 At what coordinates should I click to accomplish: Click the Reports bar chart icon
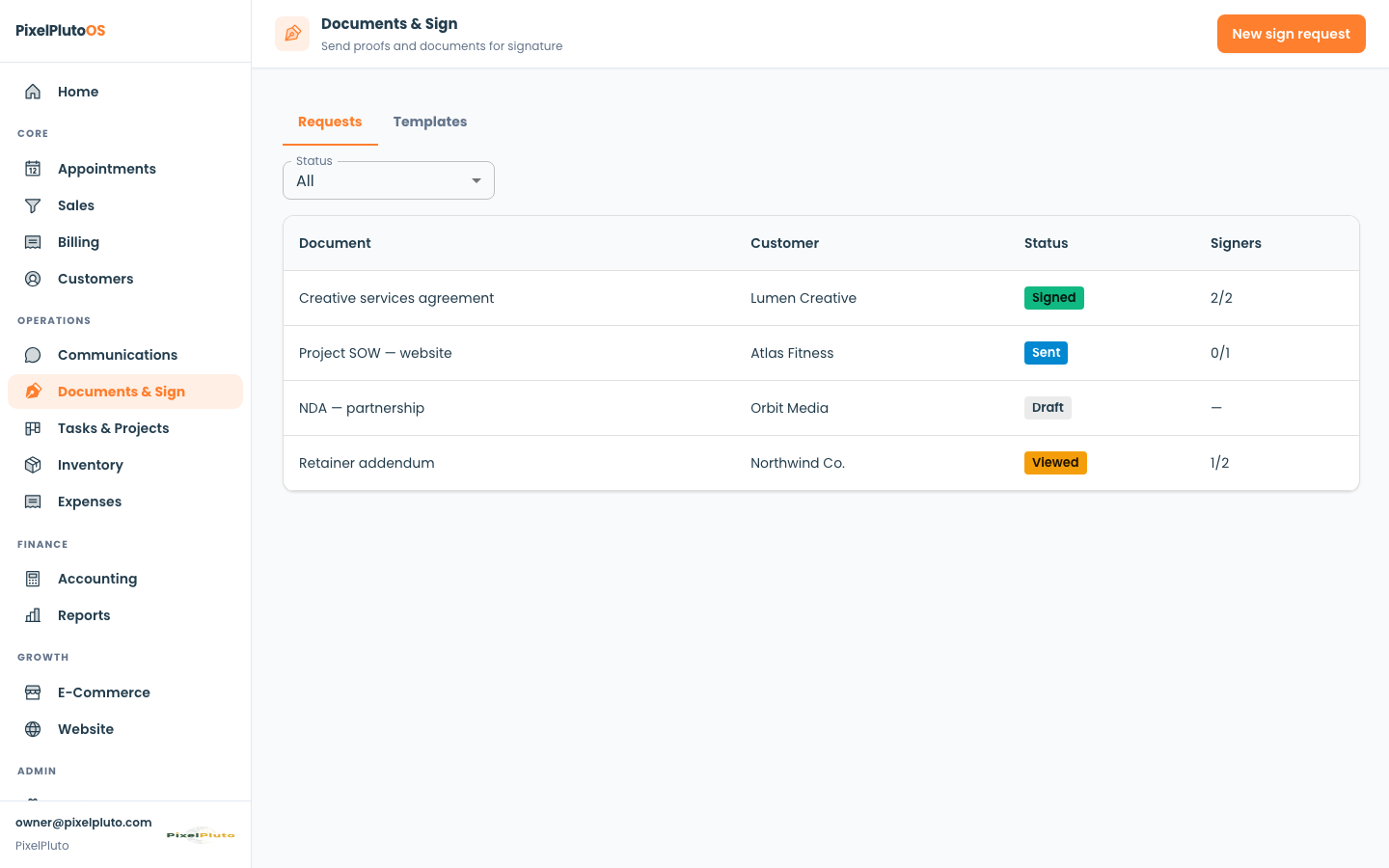pos(33,615)
